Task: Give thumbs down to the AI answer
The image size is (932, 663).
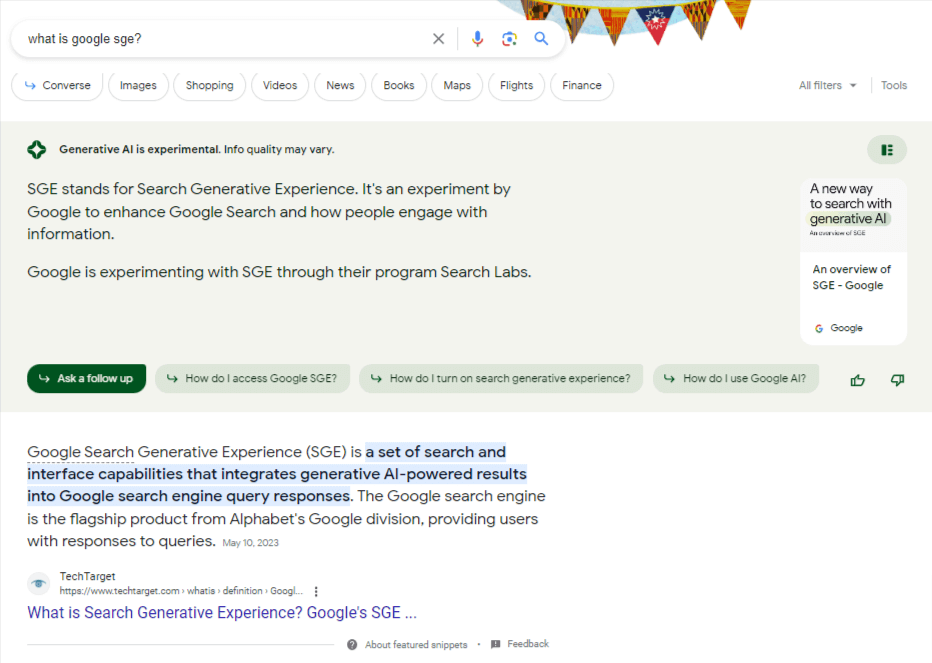Action: click(x=898, y=380)
